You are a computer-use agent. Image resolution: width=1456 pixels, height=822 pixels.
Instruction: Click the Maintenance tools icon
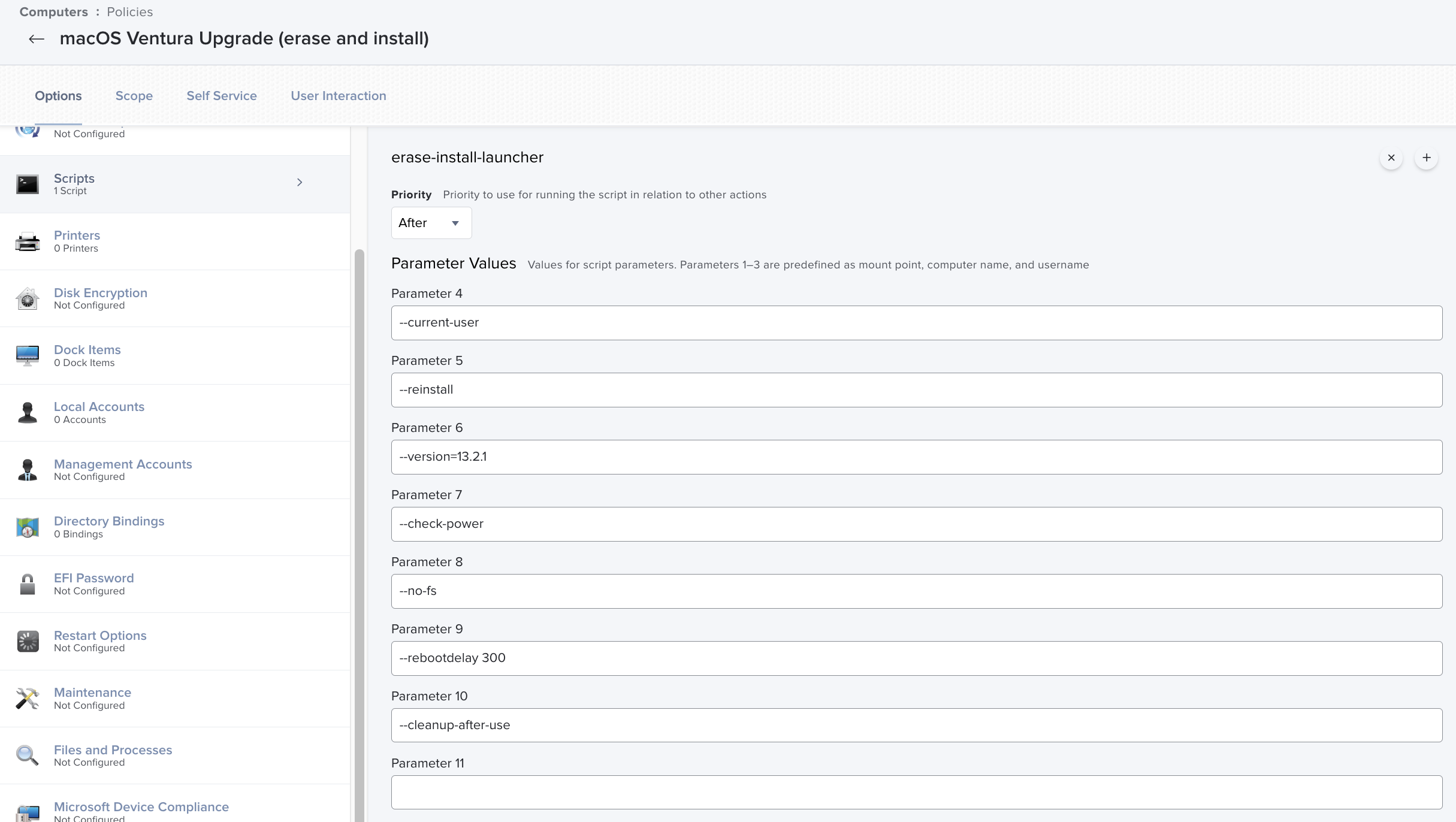point(27,698)
